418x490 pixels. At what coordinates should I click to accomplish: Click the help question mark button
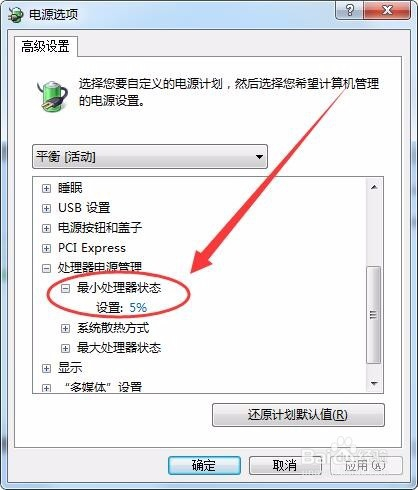coord(349,10)
